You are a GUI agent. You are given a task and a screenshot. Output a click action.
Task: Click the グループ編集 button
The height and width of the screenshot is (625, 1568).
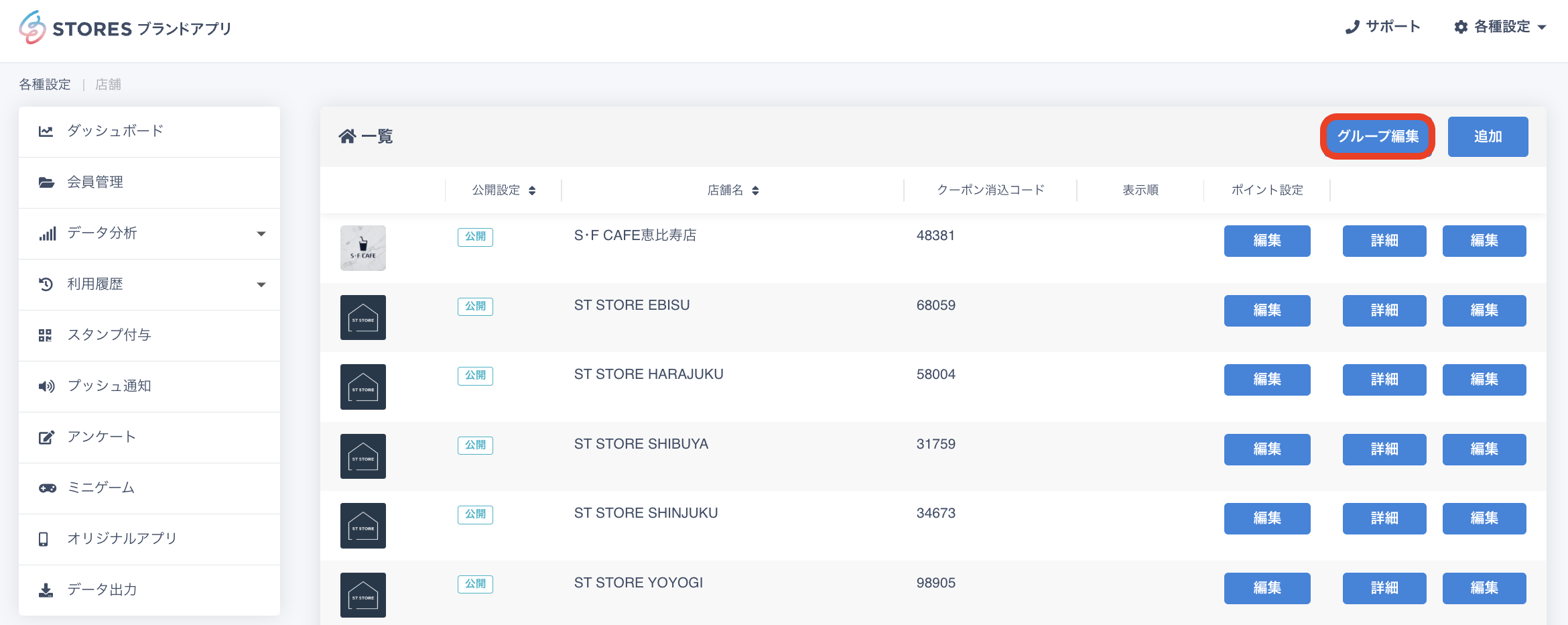[1377, 137]
